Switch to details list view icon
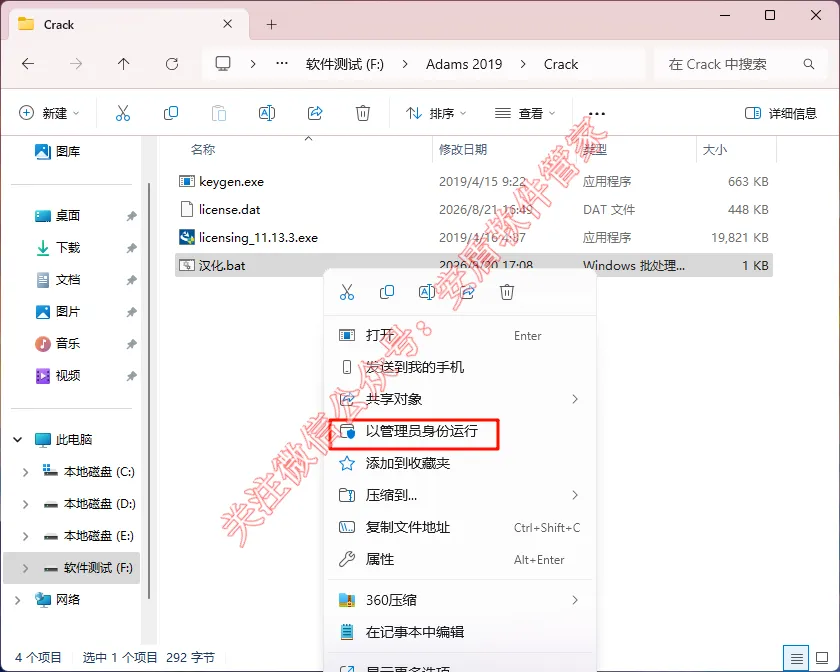Screen dimensions: 840x672 pos(797,658)
